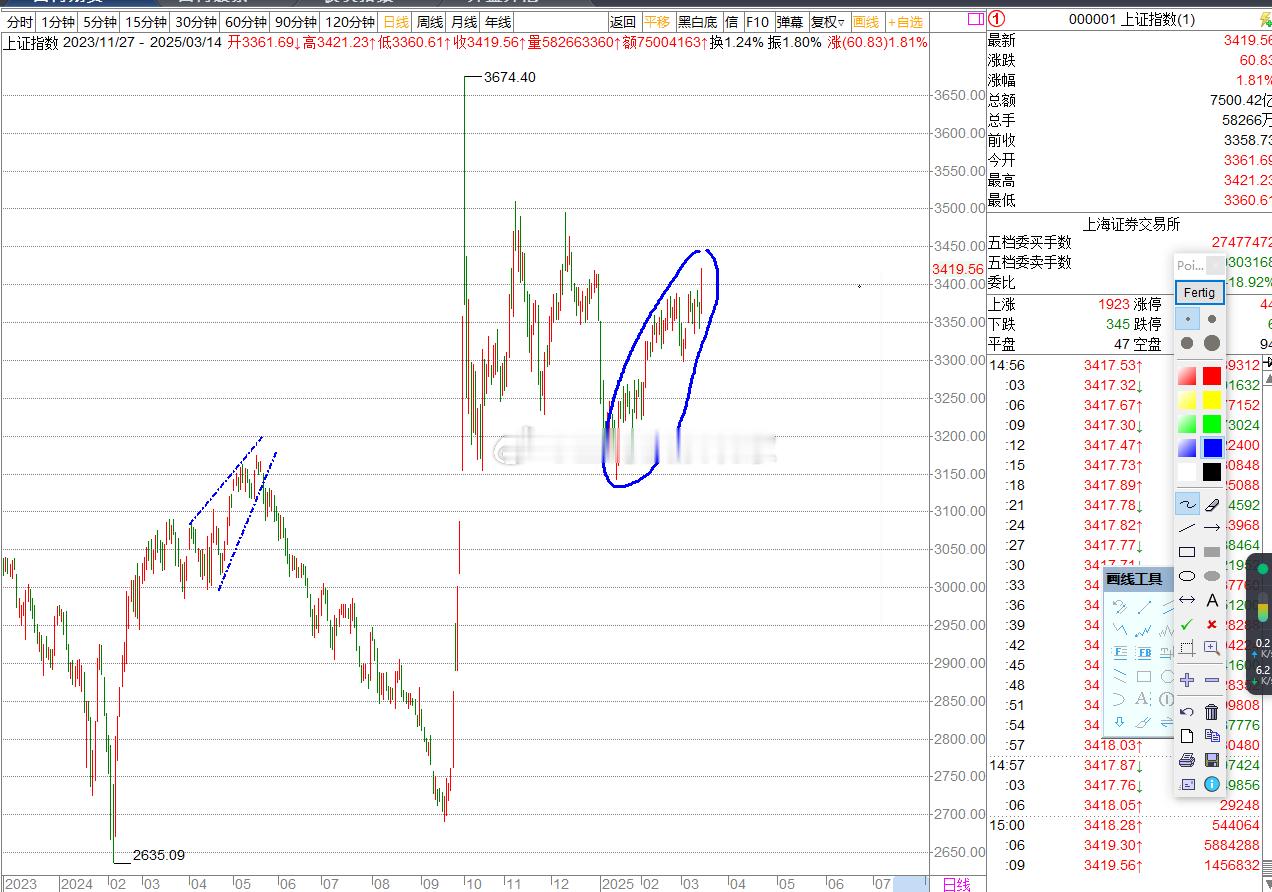Select the filled gray ellipse tool
This screenshot has width=1272, height=892.
pos(1212,576)
